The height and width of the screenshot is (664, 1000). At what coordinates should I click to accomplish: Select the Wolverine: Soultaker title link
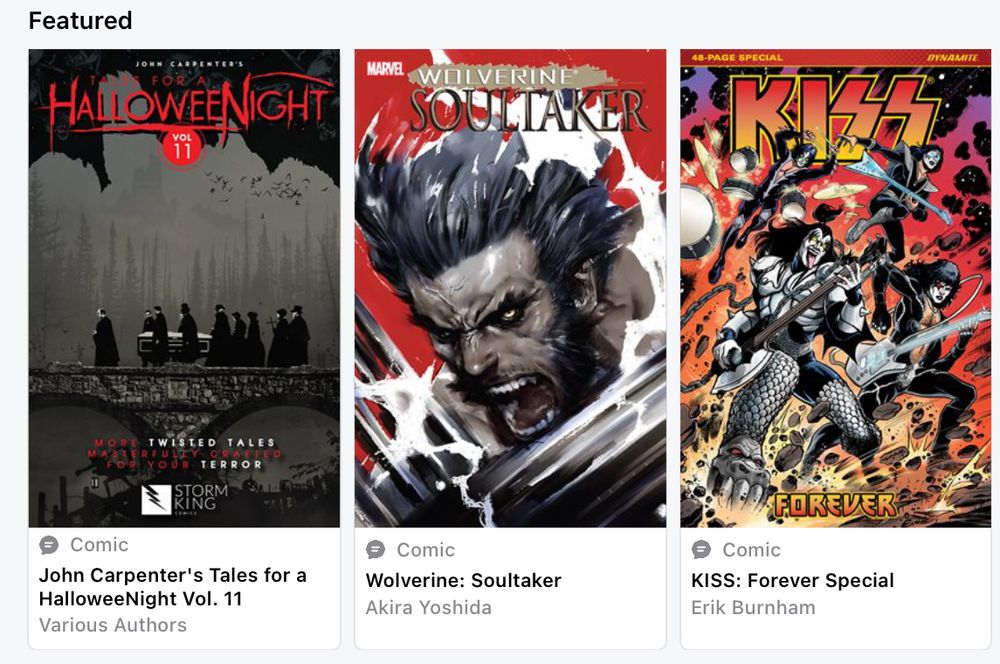(464, 580)
